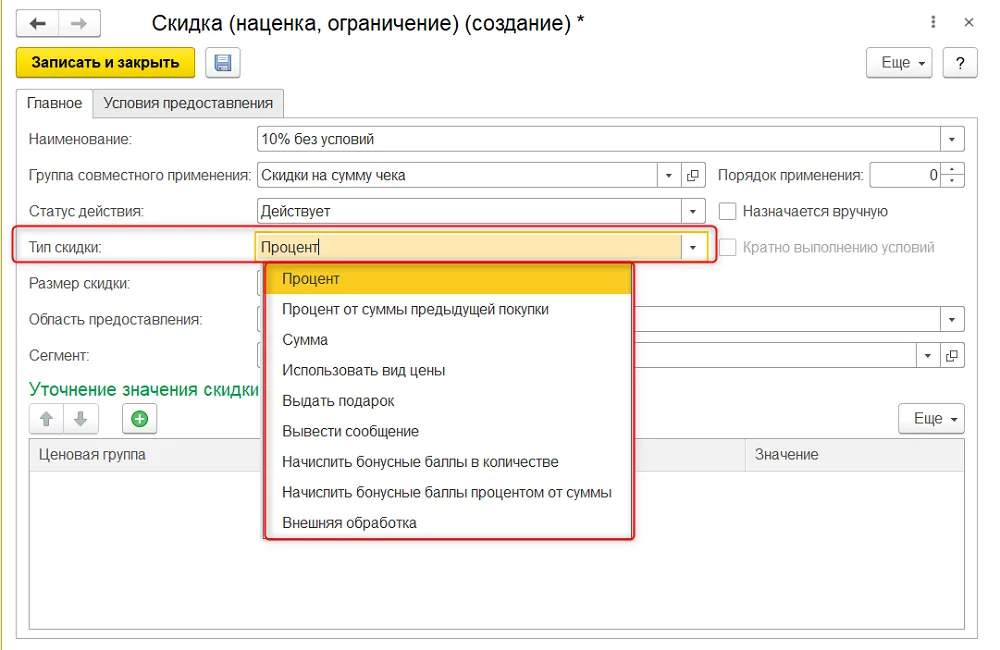Add a row with the green plus
This screenshot has height=650, width=1000.
tap(140, 418)
